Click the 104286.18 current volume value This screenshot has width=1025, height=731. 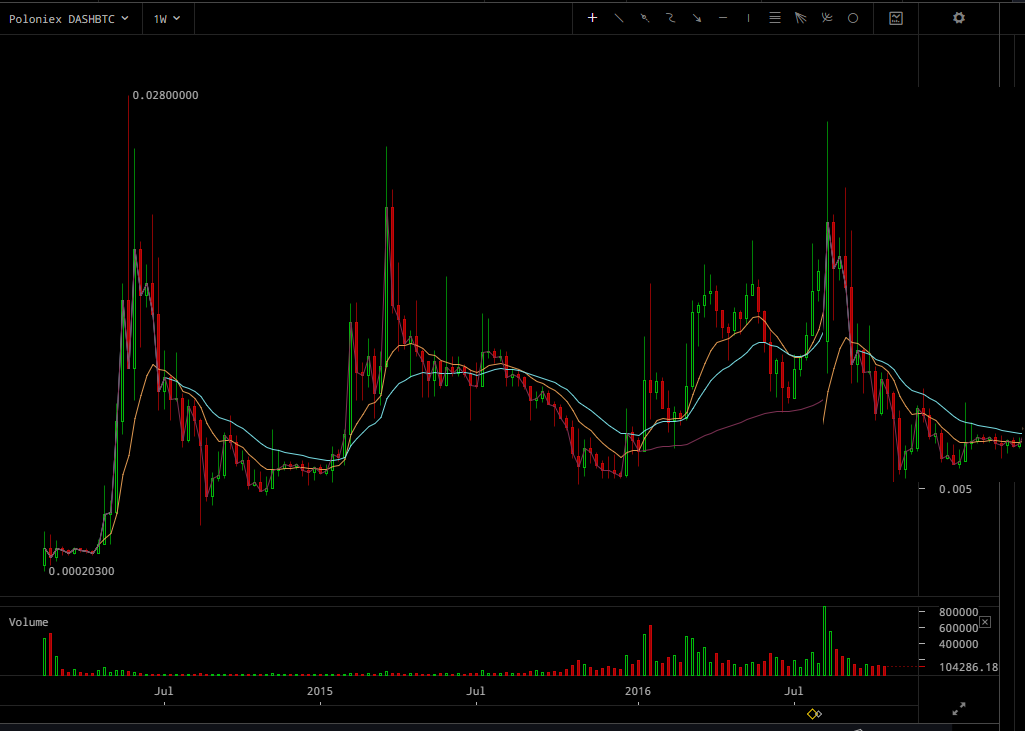point(969,668)
